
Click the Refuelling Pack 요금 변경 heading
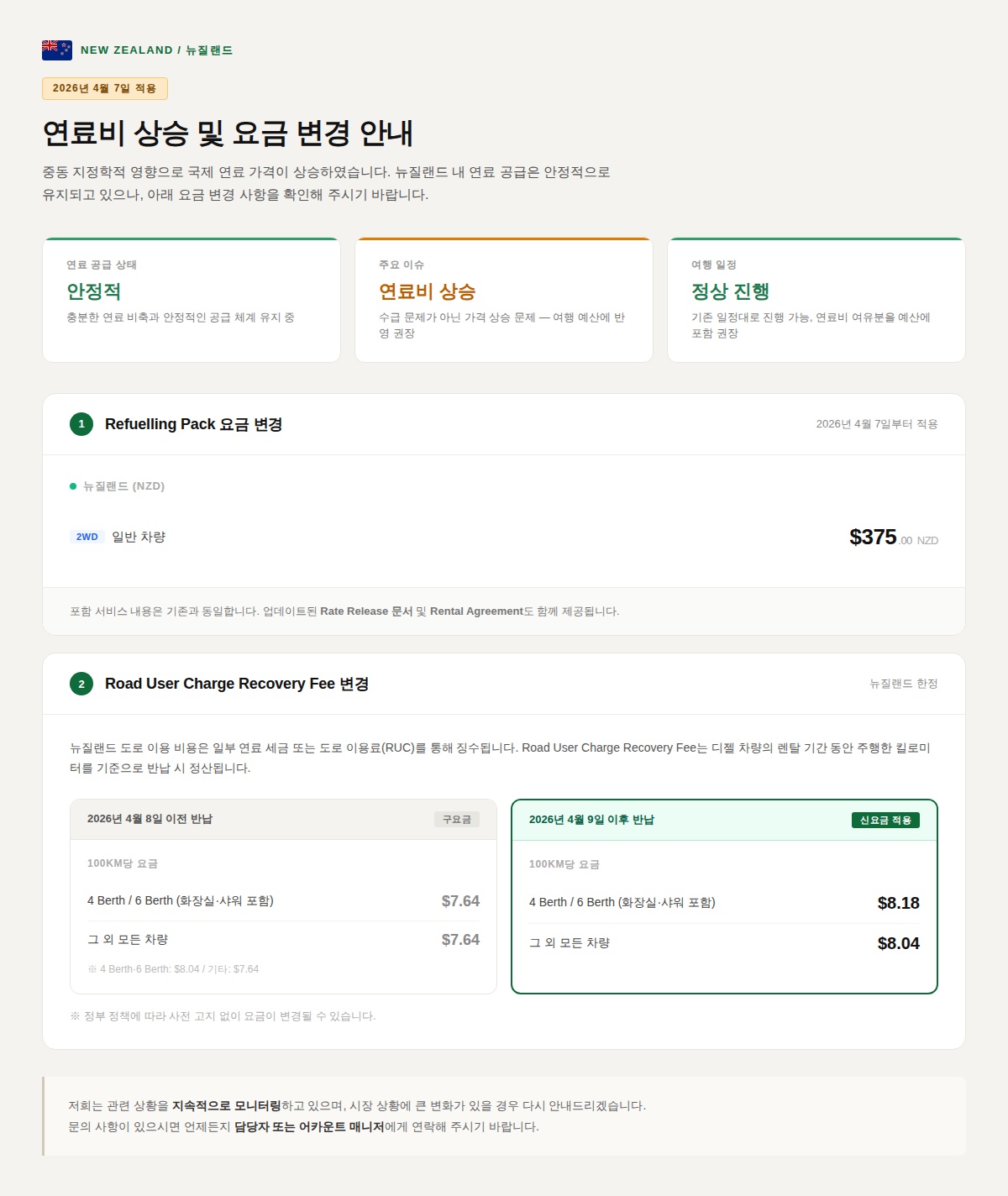193,424
